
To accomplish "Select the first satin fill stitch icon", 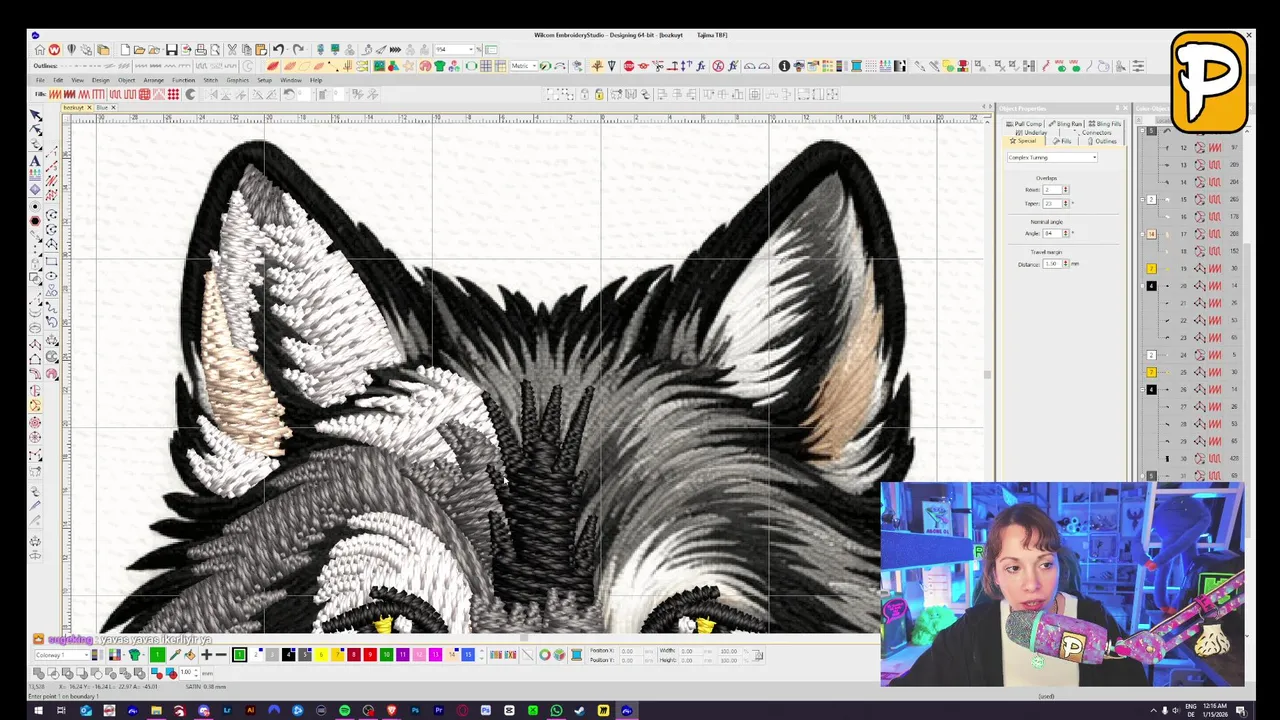I will pos(55,94).
